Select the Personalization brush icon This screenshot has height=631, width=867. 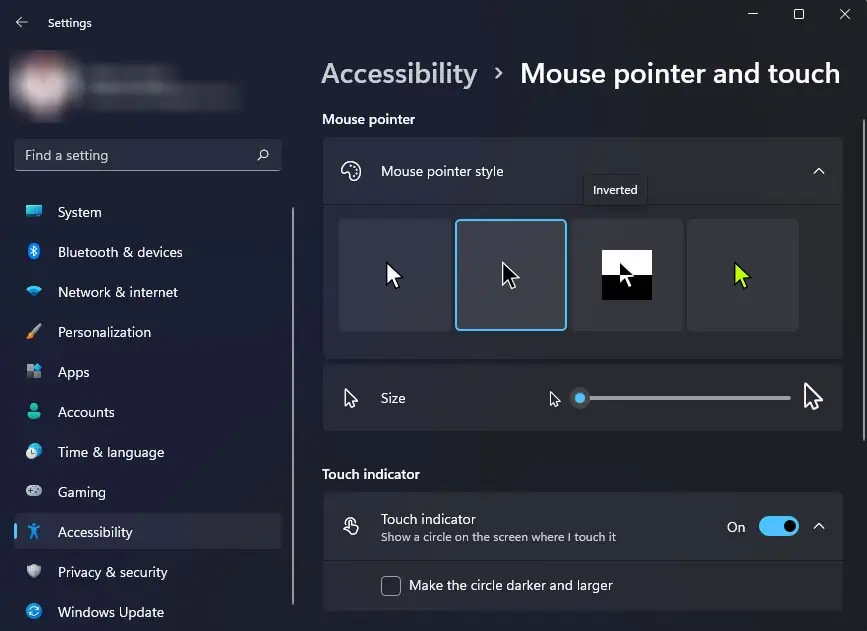coord(34,332)
